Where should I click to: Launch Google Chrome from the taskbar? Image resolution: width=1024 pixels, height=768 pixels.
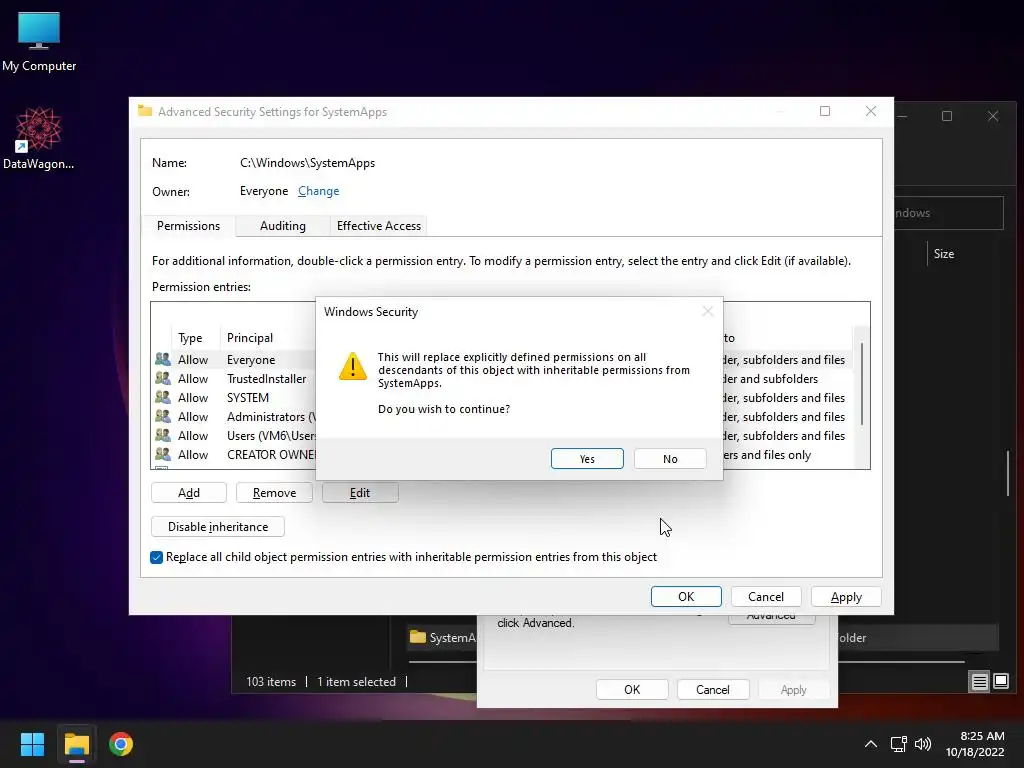(121, 744)
